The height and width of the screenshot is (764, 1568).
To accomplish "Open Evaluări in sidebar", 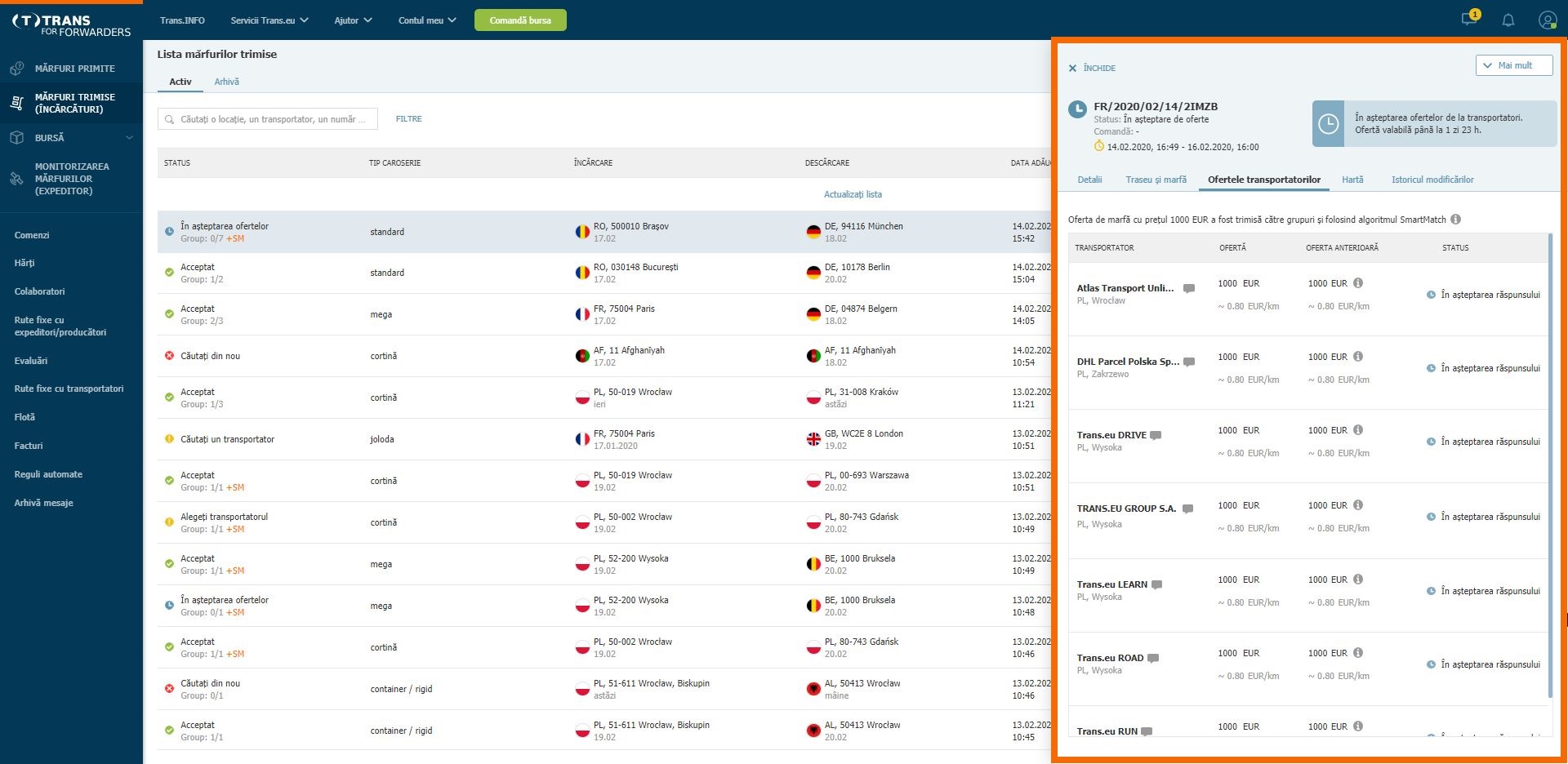I will (x=31, y=361).
